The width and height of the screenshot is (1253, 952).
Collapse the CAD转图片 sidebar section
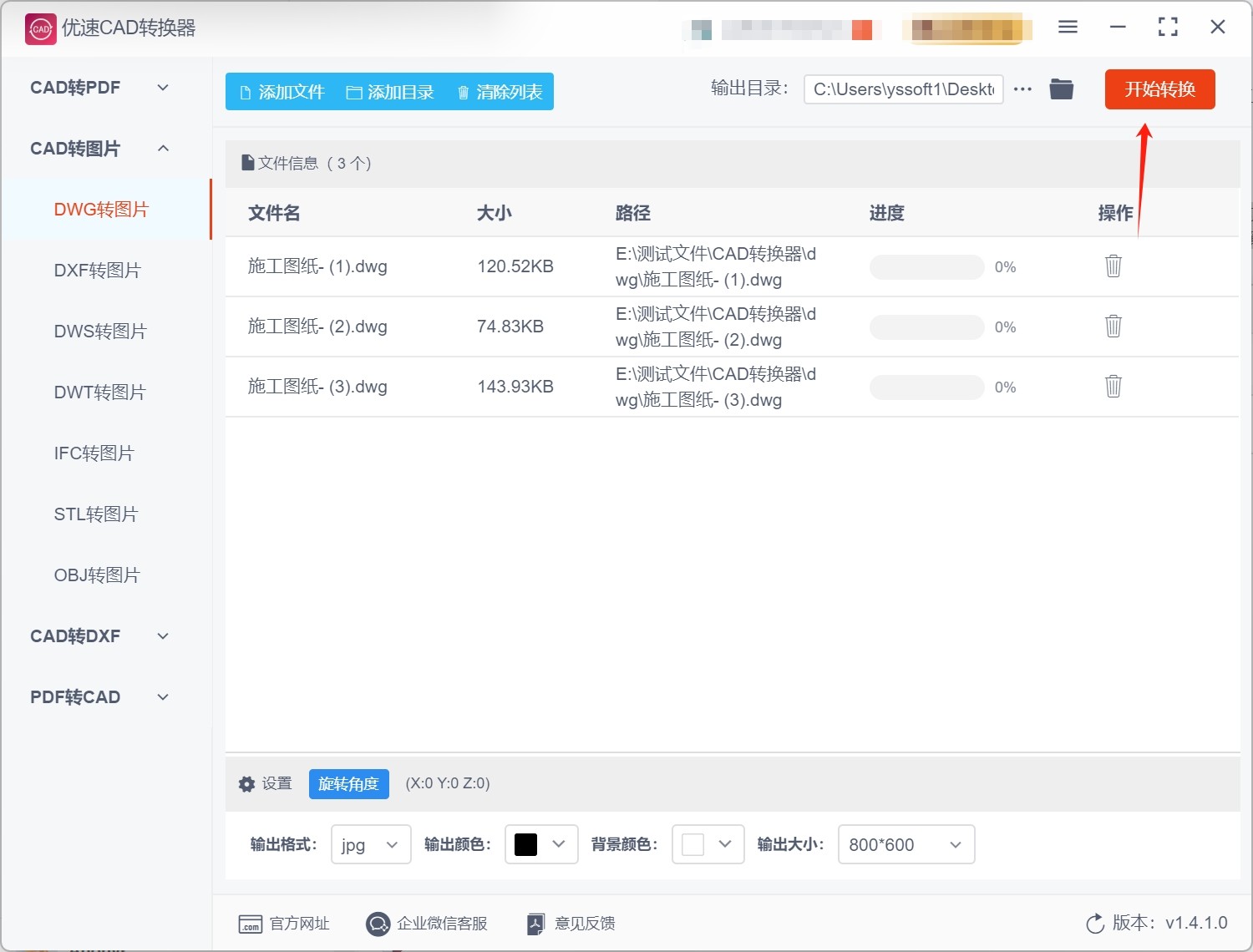pyautogui.click(x=100, y=149)
